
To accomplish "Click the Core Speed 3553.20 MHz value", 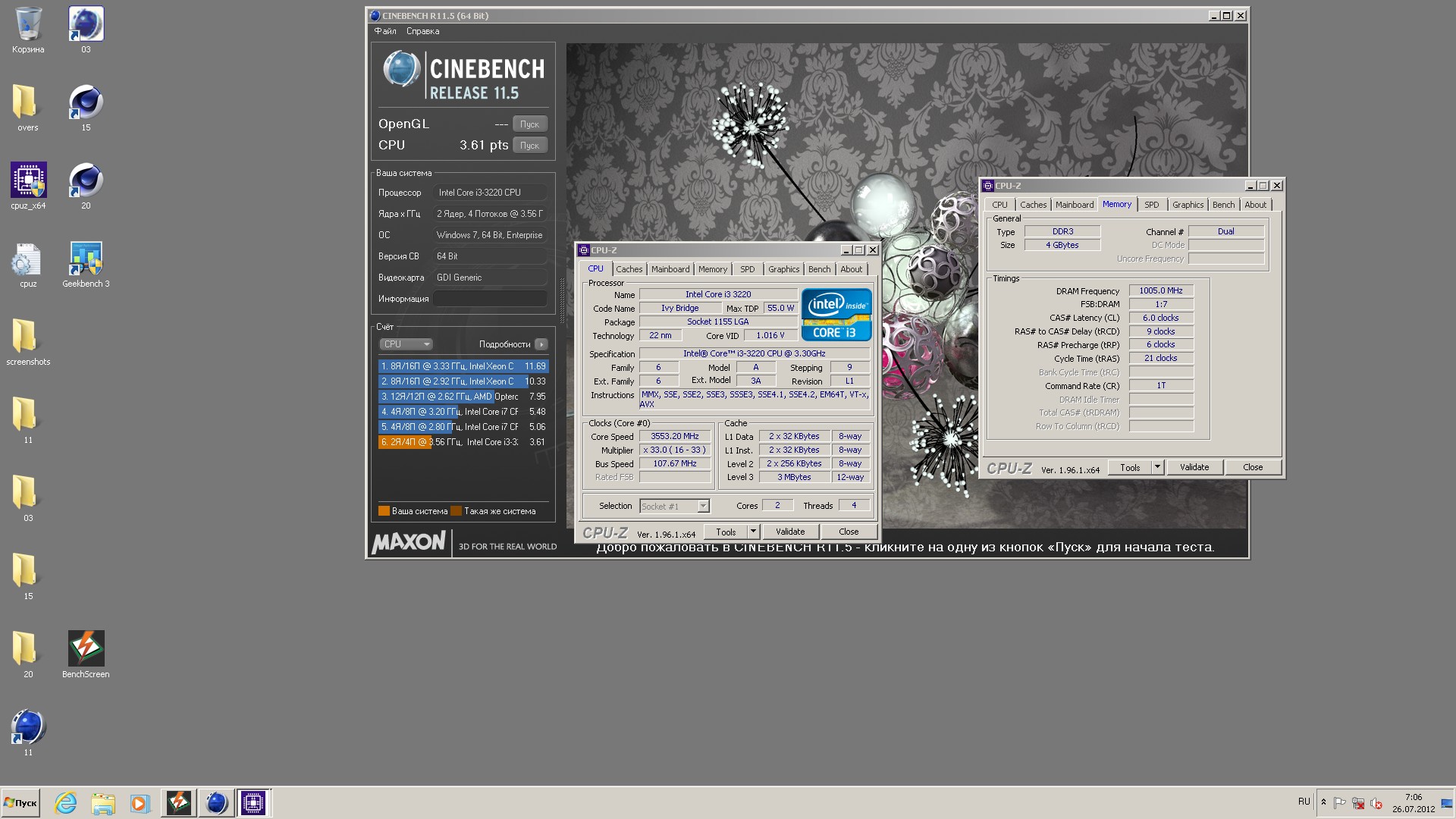I will tap(675, 436).
